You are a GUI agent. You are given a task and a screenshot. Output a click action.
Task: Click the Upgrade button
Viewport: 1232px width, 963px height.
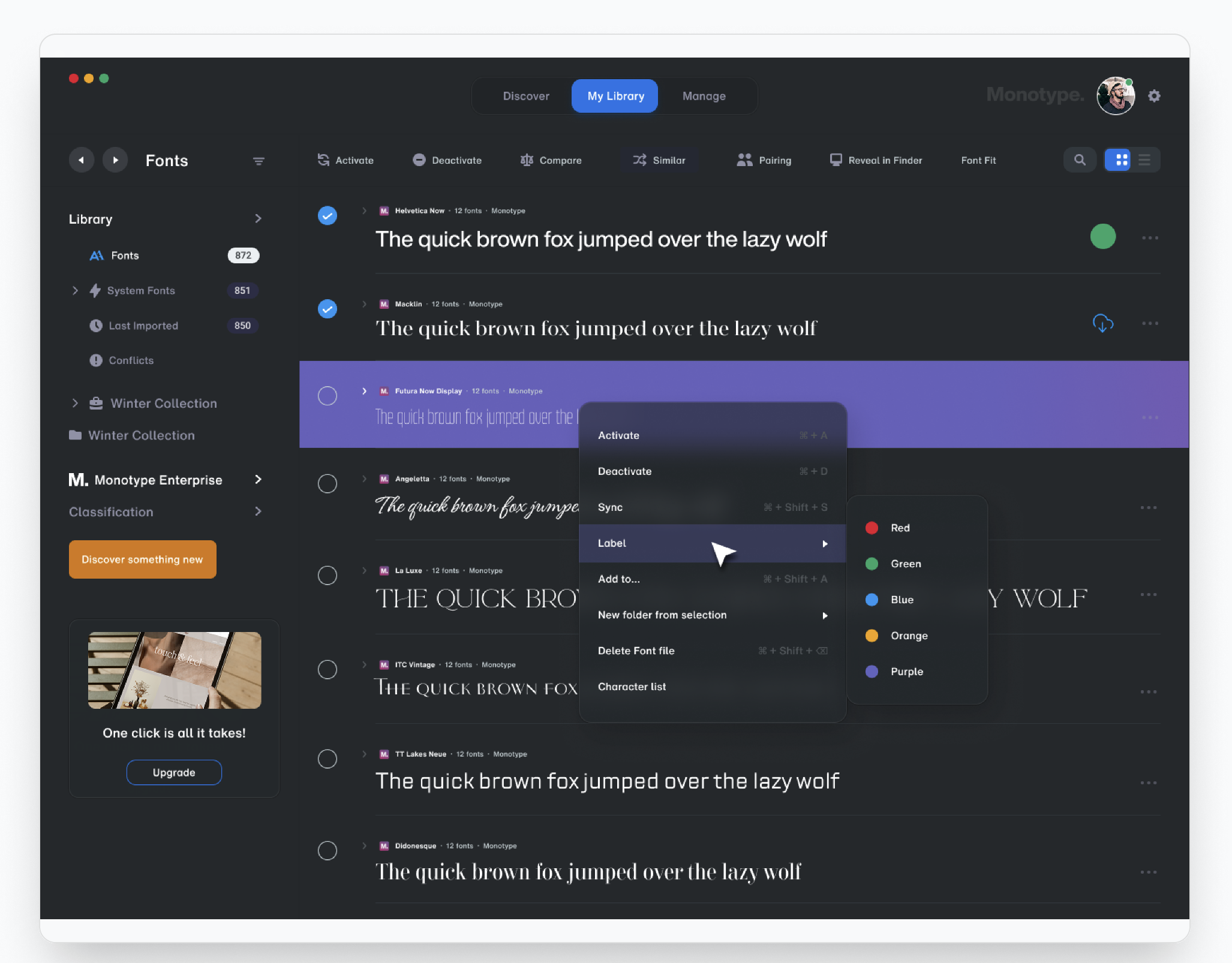tap(174, 772)
